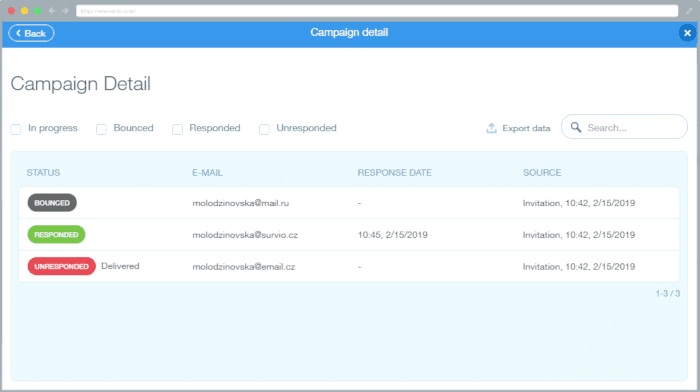Screen dimensions: 700x392
Task: Select email molodzinovska@email.cz
Action: (x=244, y=267)
